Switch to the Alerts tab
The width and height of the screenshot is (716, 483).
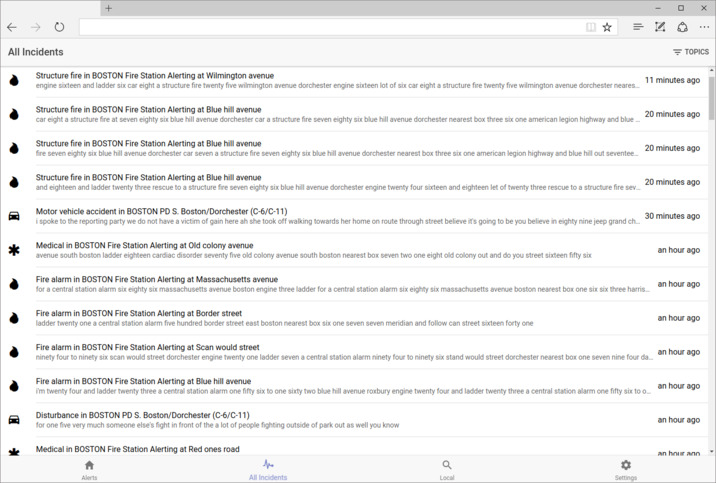tap(89, 470)
